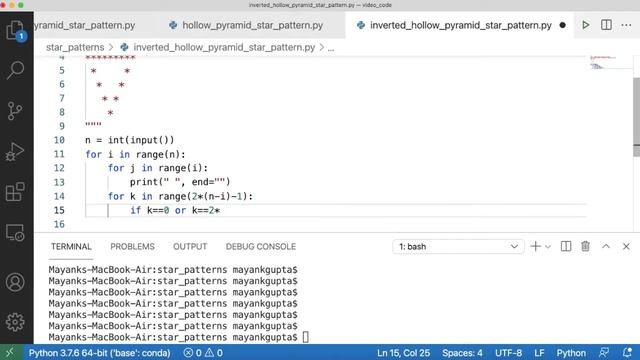Click the editor vertical scrollbar
The image size is (640, 360).
[636, 118]
